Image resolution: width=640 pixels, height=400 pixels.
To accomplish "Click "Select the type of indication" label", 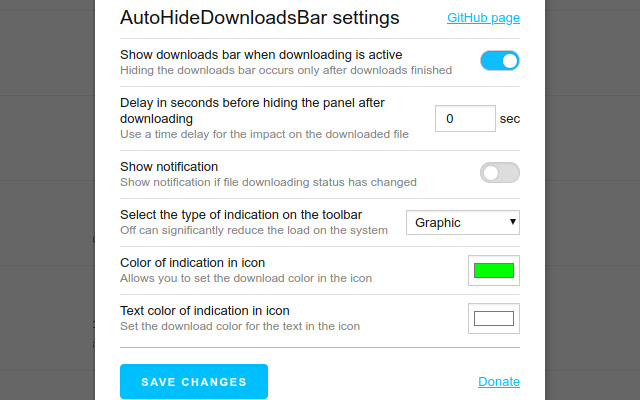I will coord(240,214).
